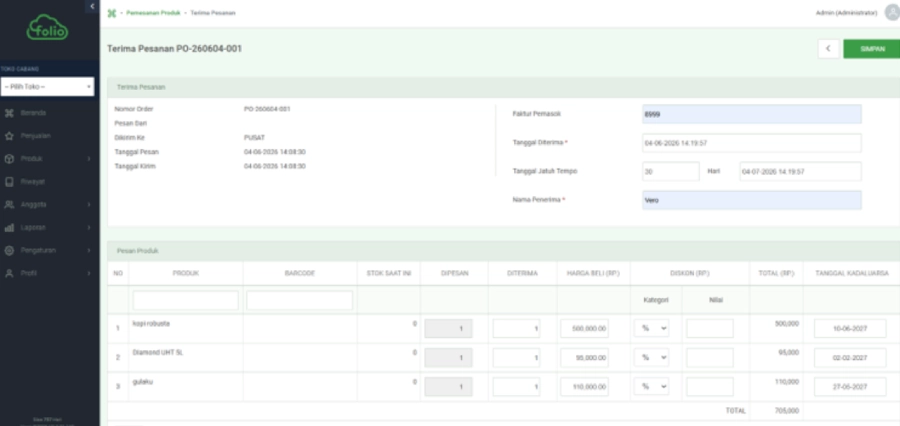Expand the Profil submenu chevron
This screenshot has height=426, width=900.
[89, 273]
